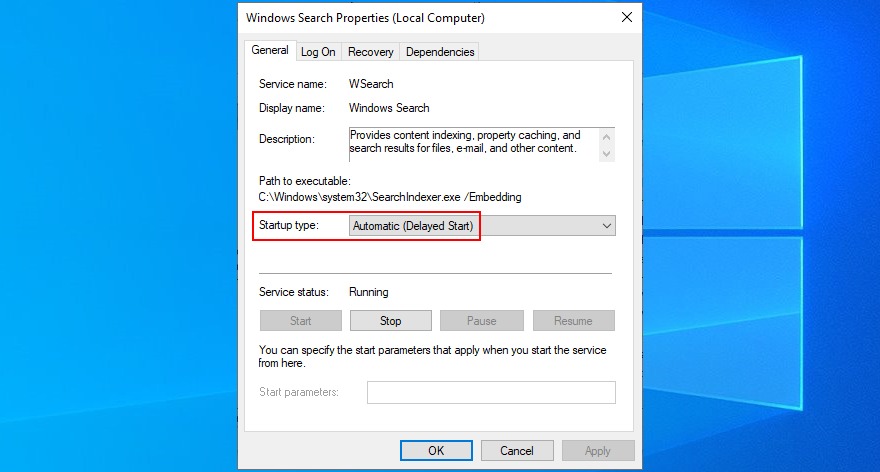Screen dimensions: 880x472
Task: Dismiss dialog with Cancel button
Action: pyautogui.click(x=517, y=451)
